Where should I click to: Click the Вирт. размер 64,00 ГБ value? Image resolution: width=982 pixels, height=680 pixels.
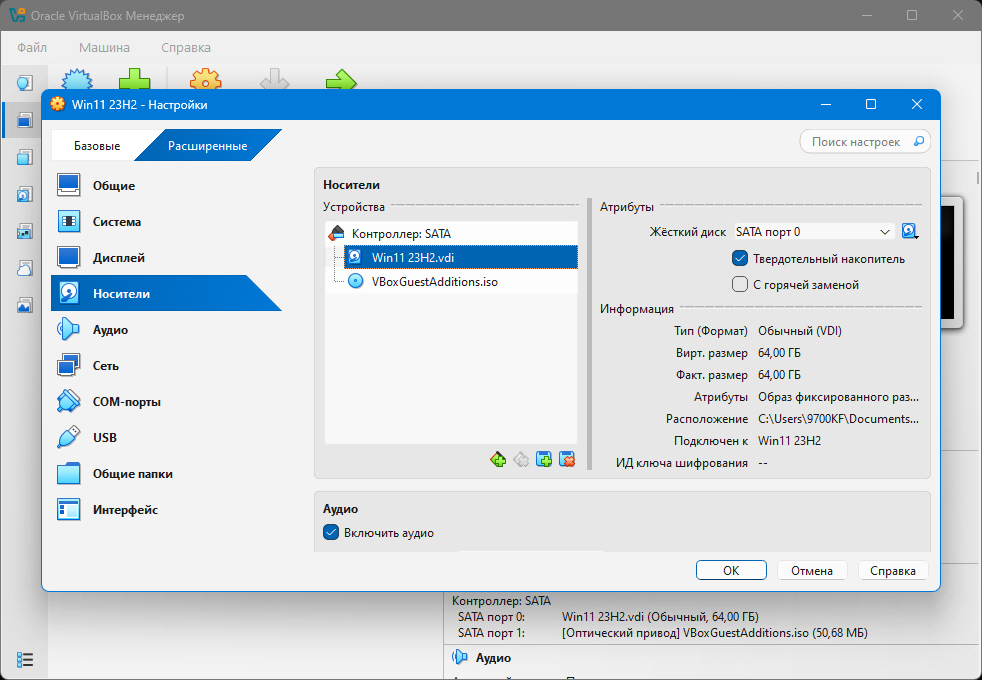(779, 353)
